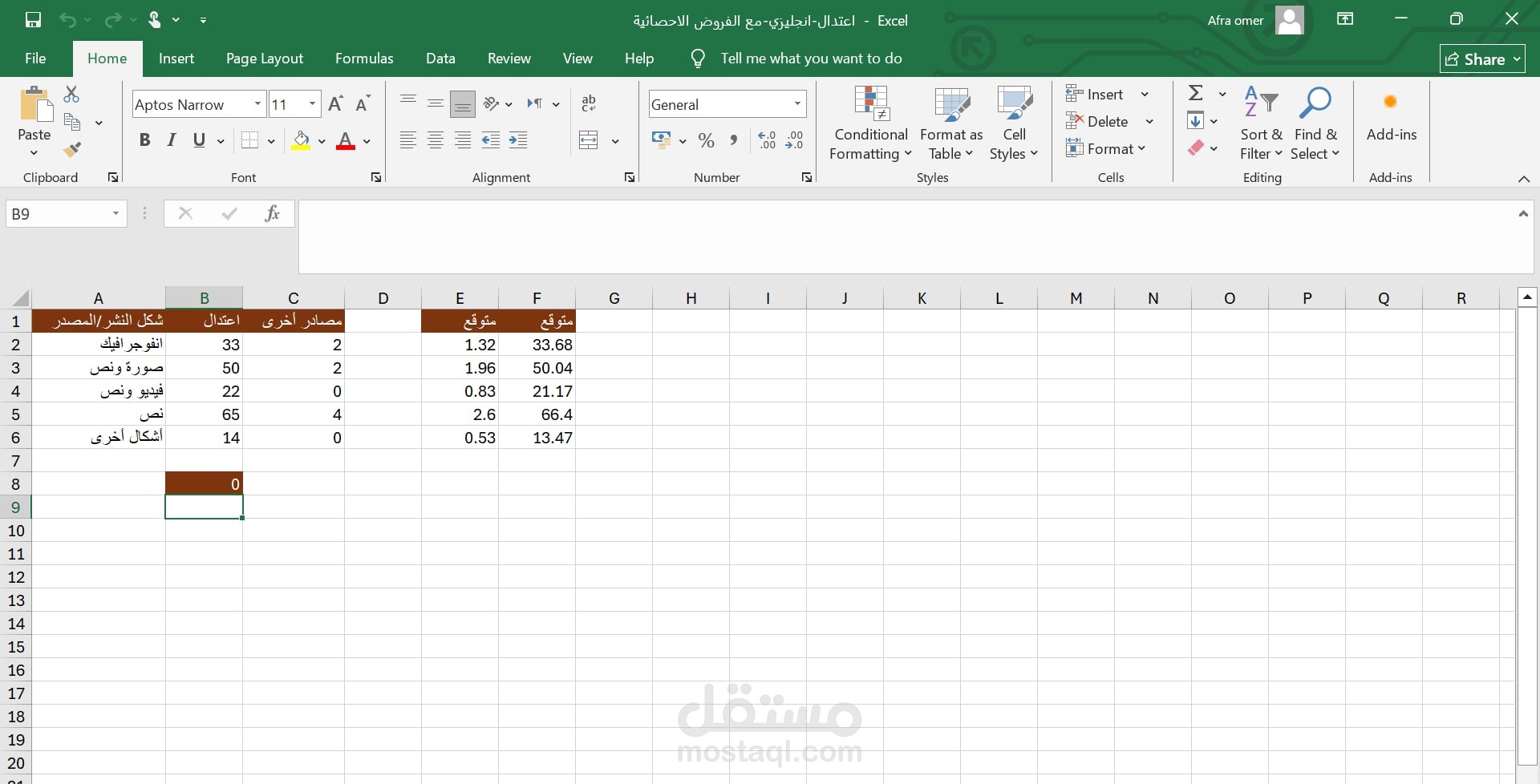Image resolution: width=1540 pixels, height=784 pixels.
Task: Switch to the Formulas tab
Action: point(364,59)
